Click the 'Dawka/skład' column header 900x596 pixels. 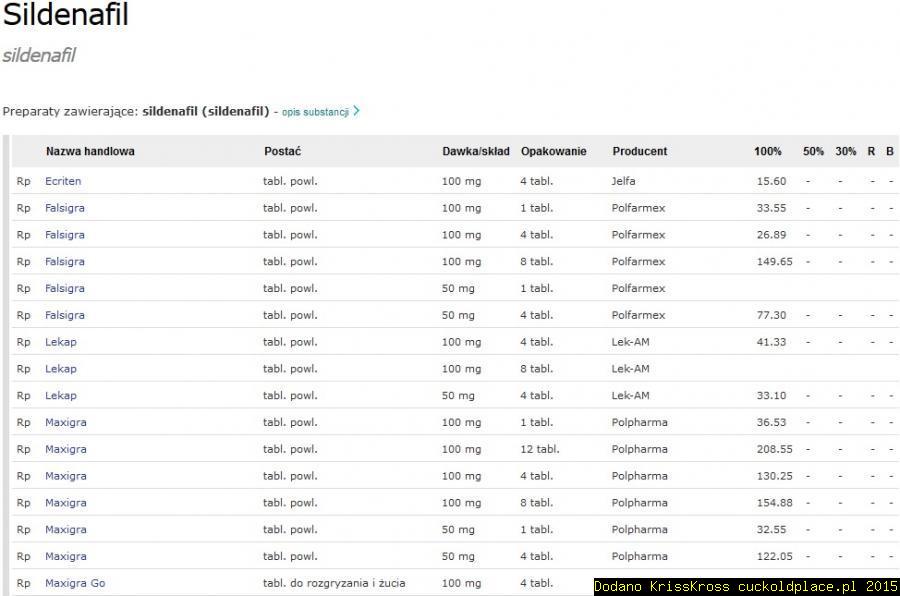point(475,151)
